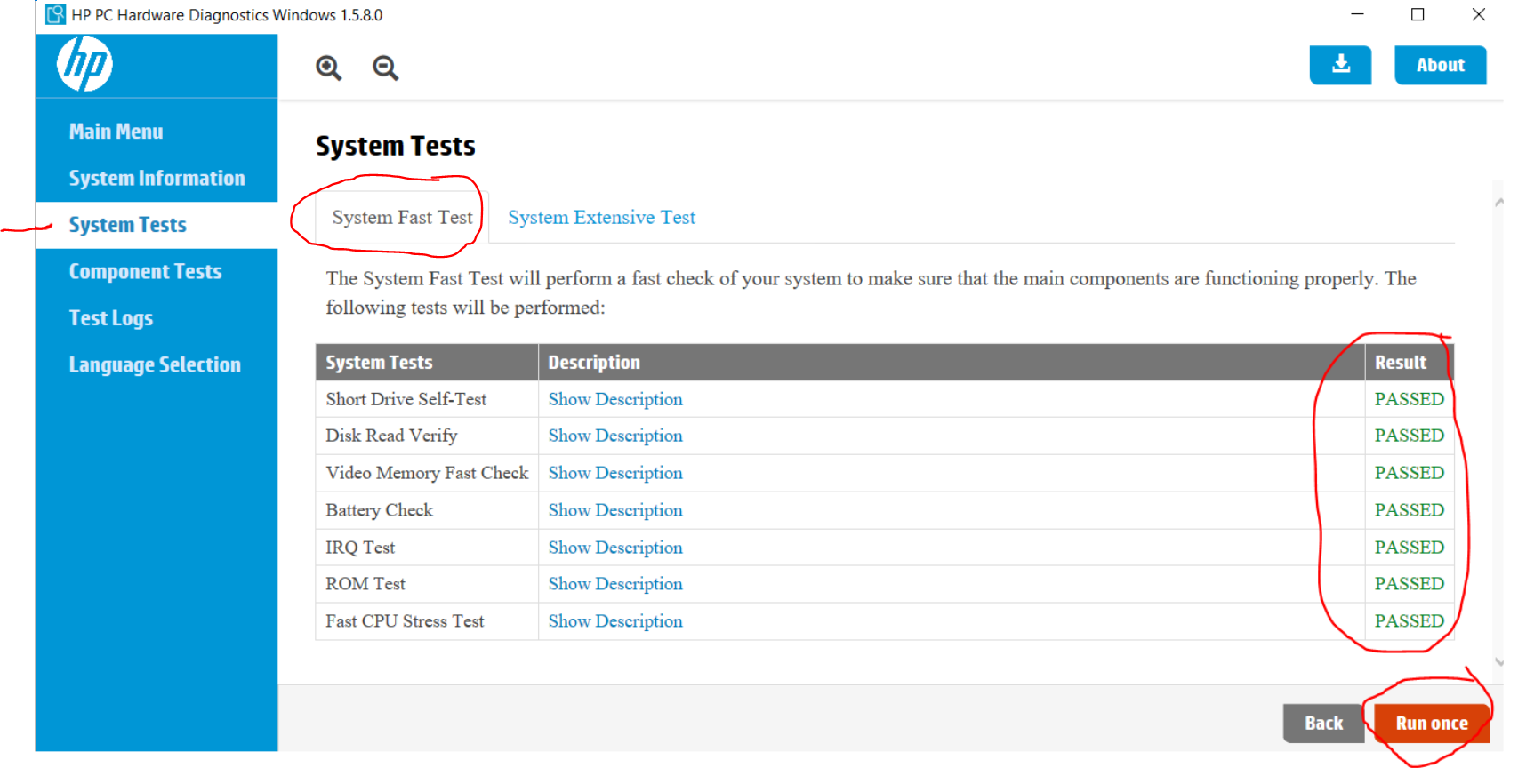
Task: Click PASSED result for Video Memory Fast Check
Action: pos(1410,474)
